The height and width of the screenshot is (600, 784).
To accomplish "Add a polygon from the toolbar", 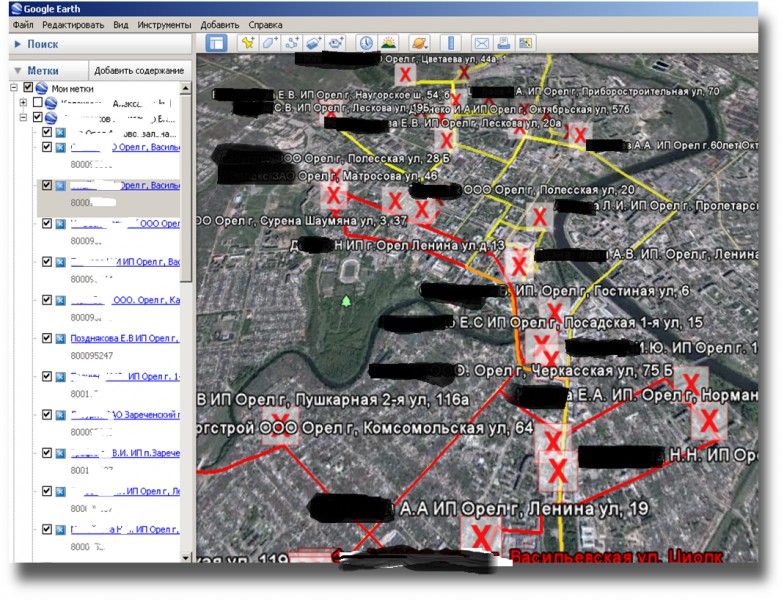I will point(270,43).
